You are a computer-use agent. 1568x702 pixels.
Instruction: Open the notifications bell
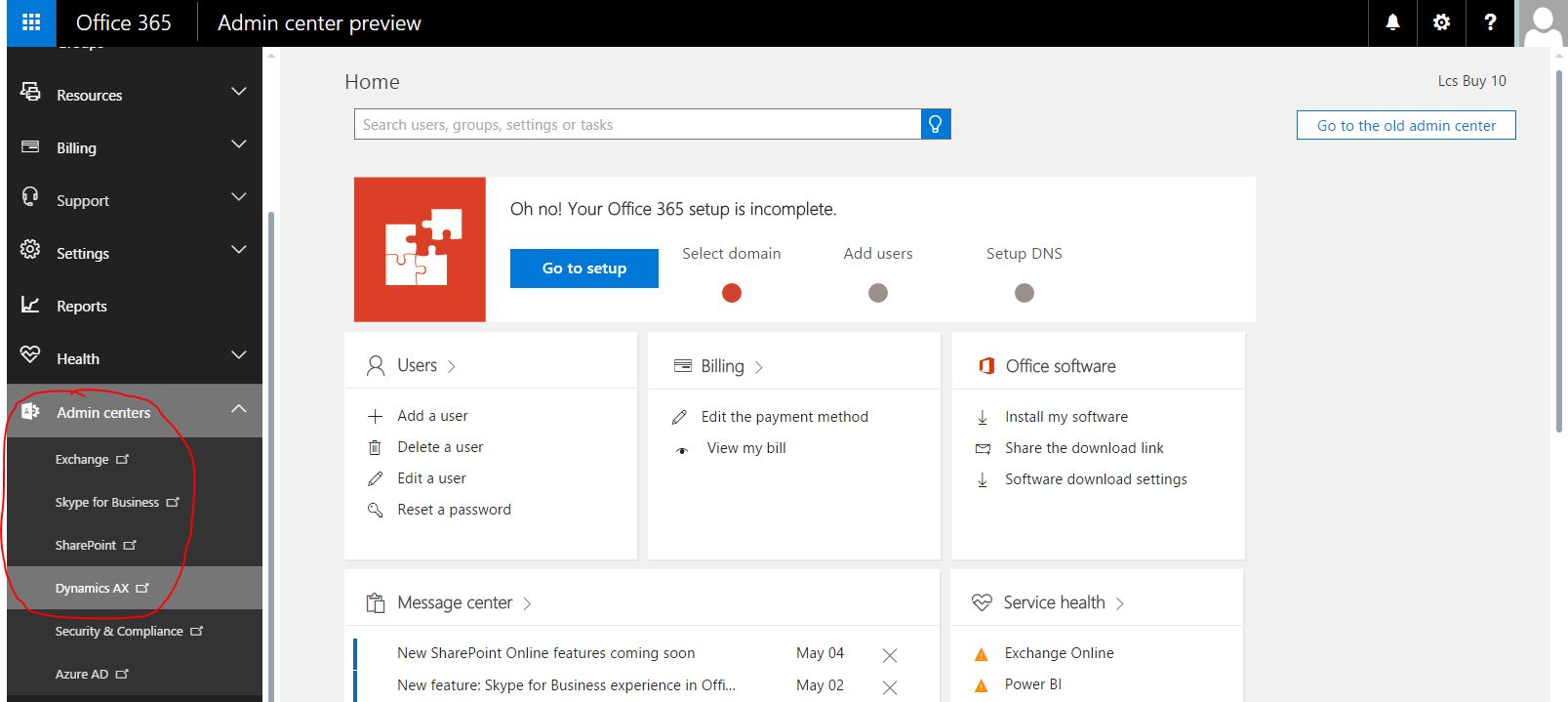pos(1392,22)
